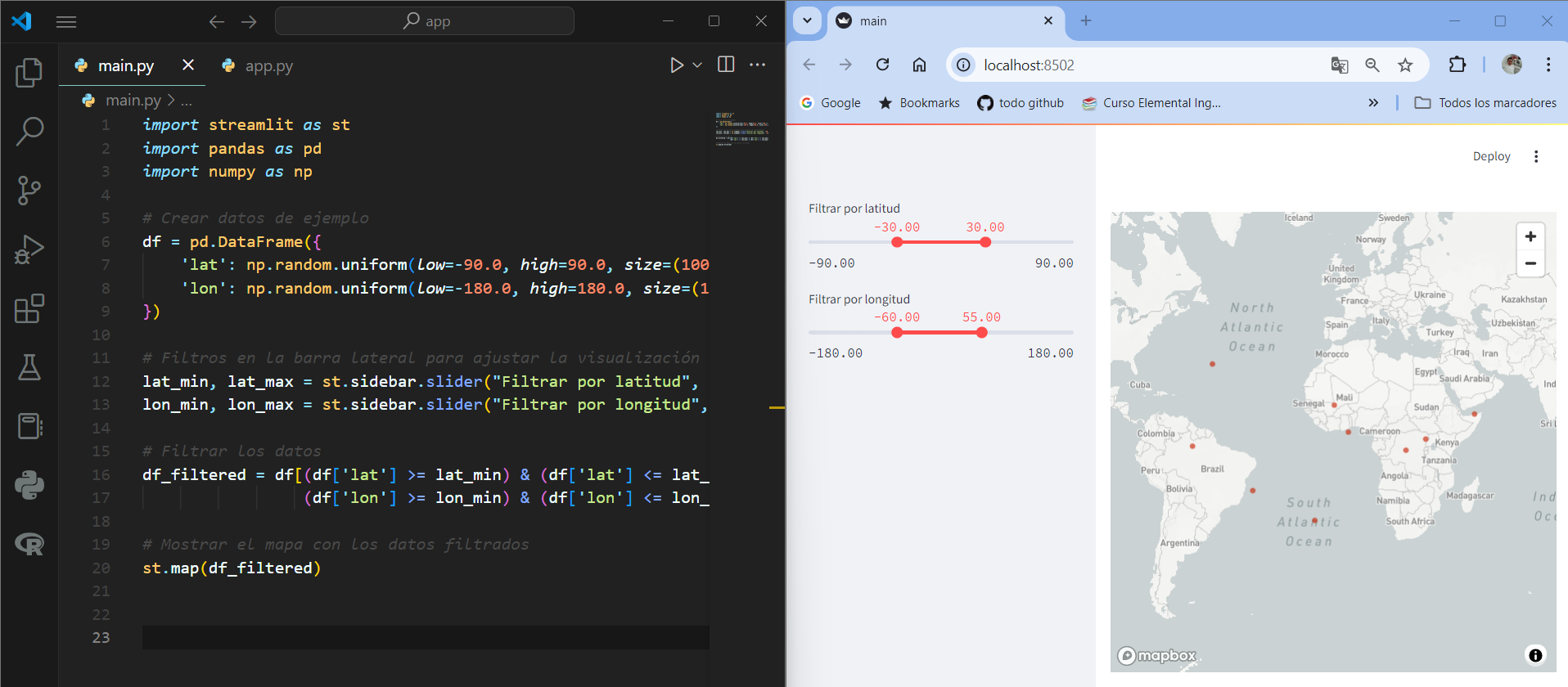Bookmark this page with the star icon

click(x=1405, y=65)
